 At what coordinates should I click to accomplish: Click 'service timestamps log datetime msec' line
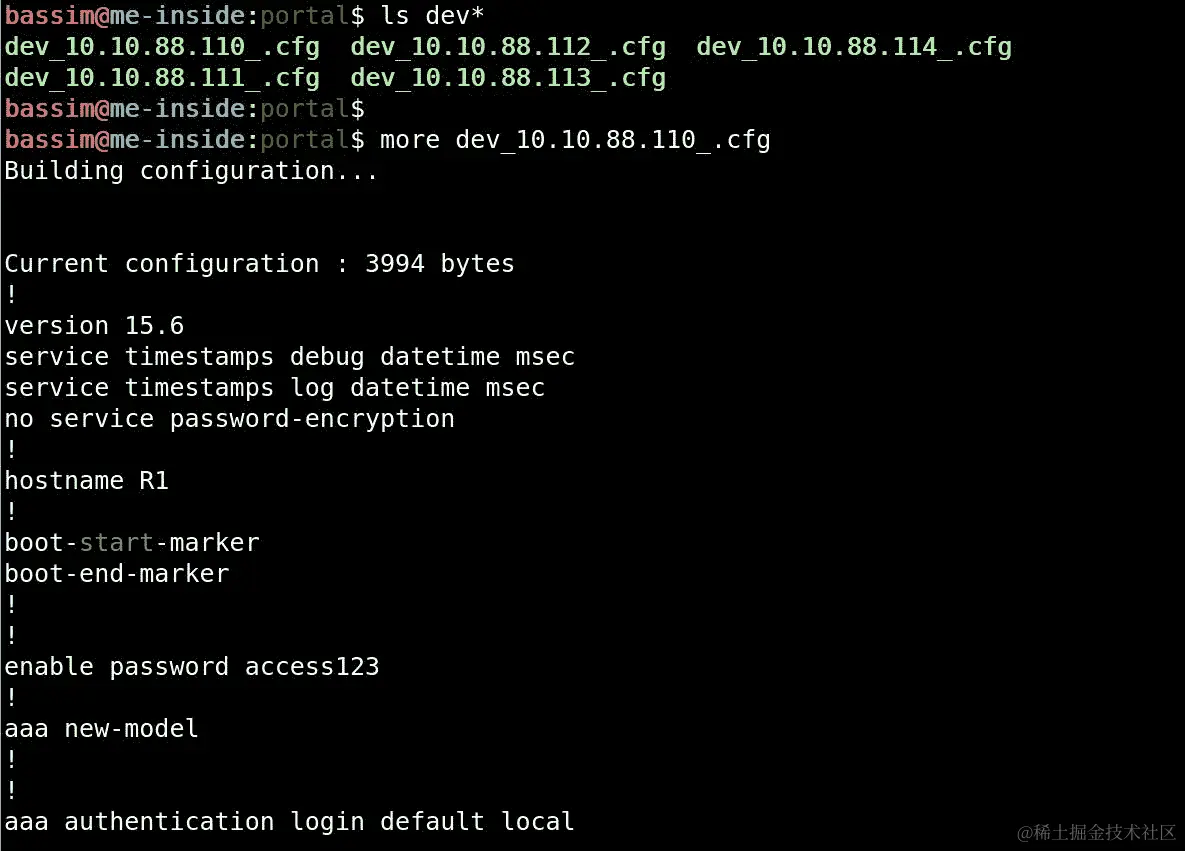click(x=274, y=388)
